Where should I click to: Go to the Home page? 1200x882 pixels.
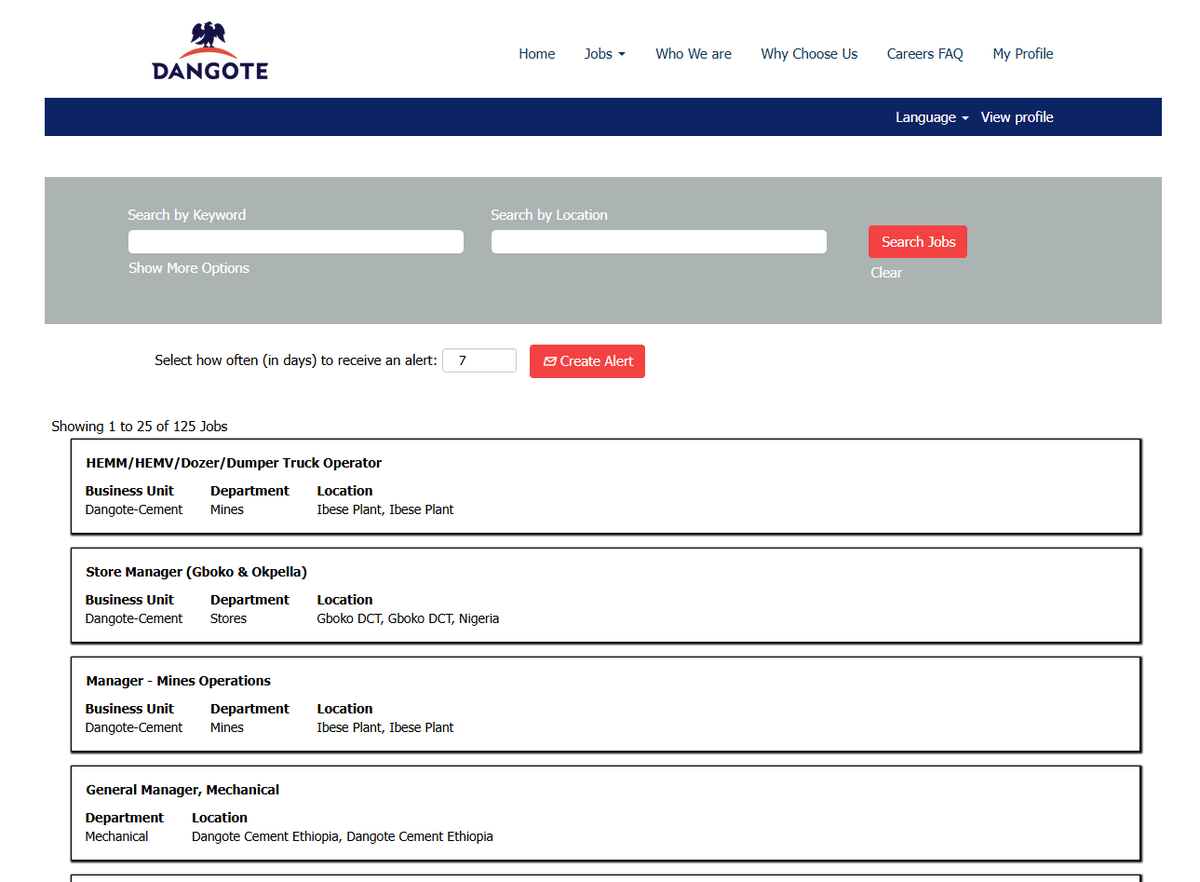click(537, 54)
